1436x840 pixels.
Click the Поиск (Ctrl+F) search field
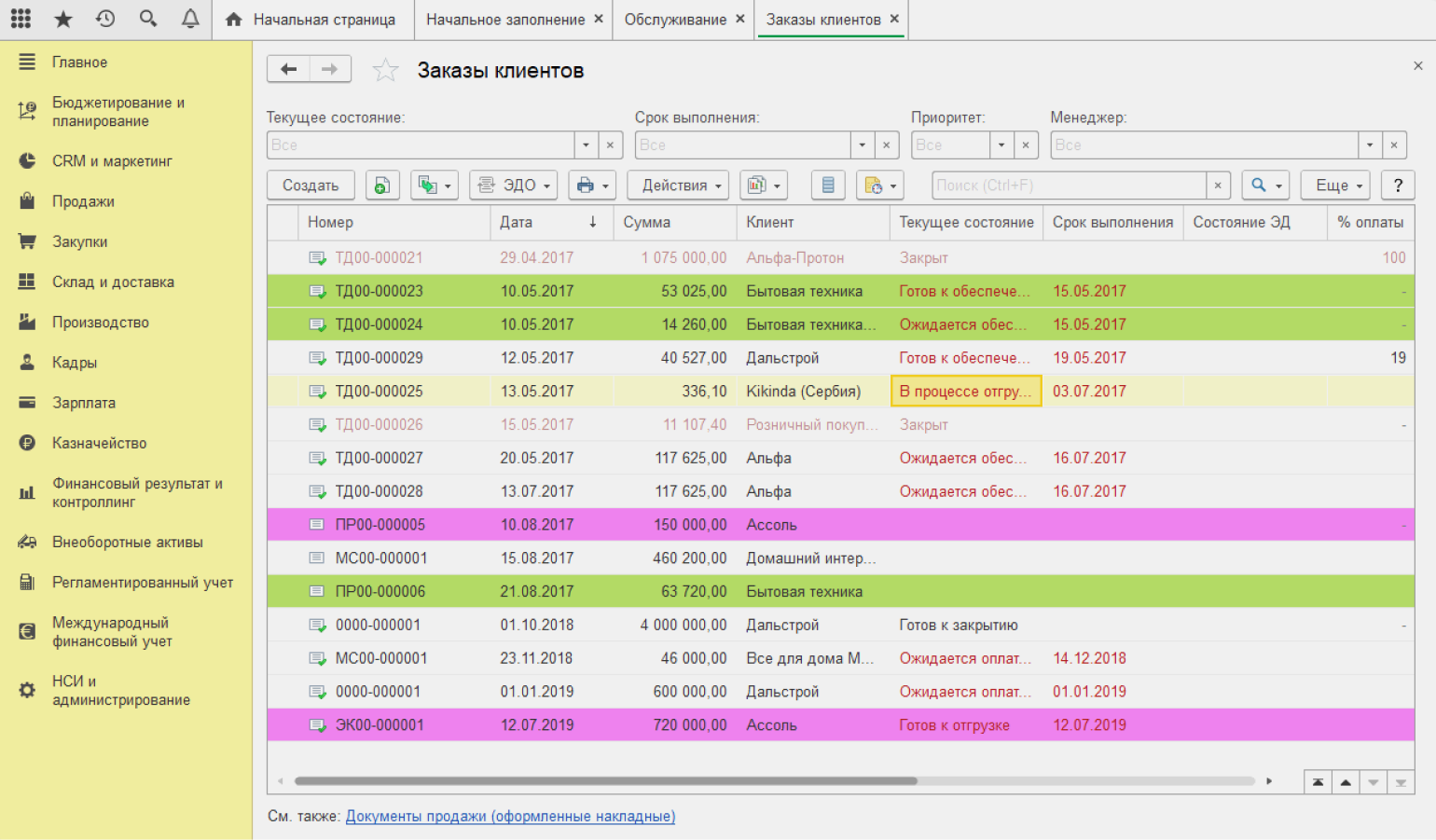(1068, 186)
